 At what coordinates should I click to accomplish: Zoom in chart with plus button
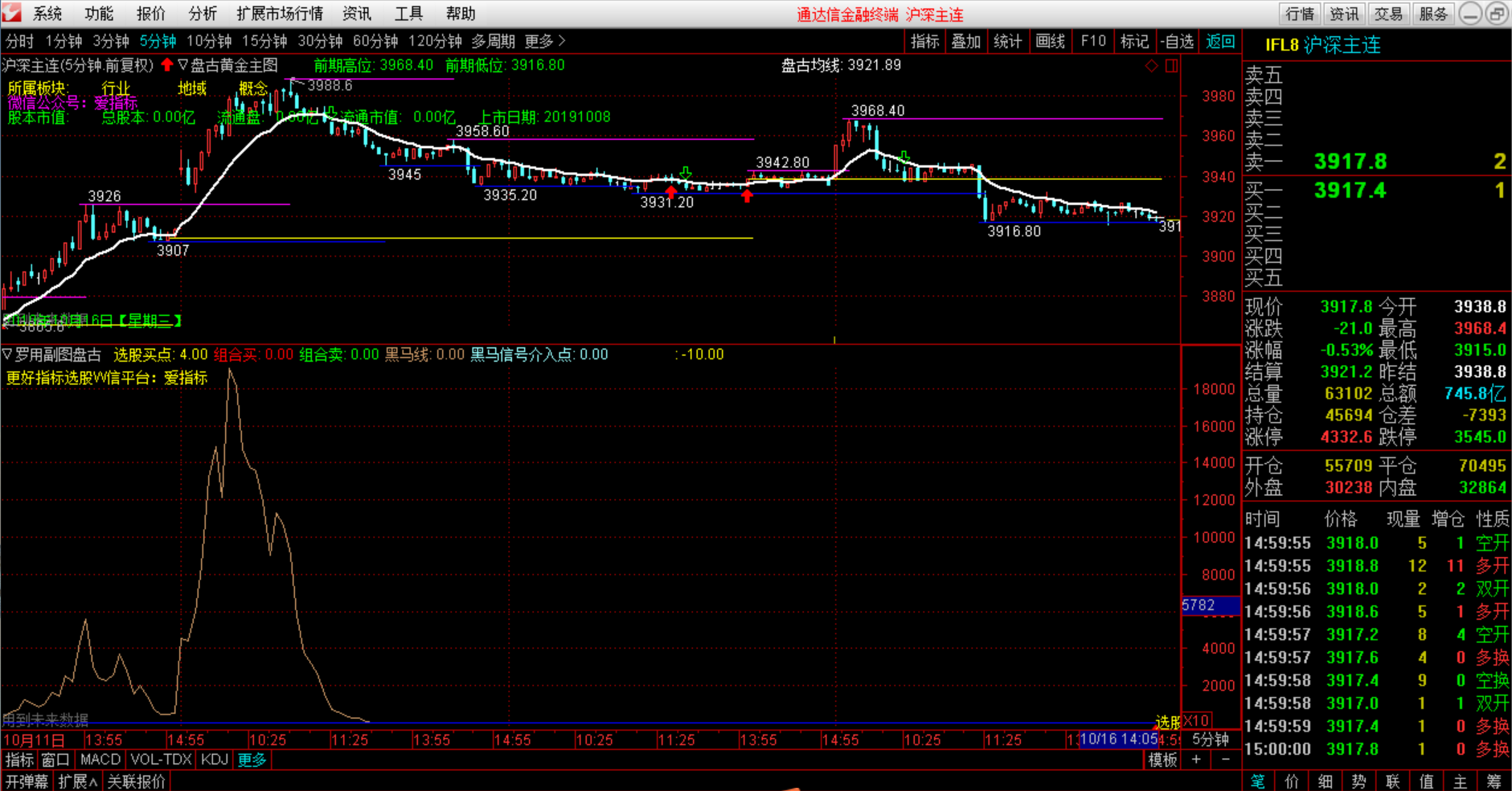[1196, 760]
